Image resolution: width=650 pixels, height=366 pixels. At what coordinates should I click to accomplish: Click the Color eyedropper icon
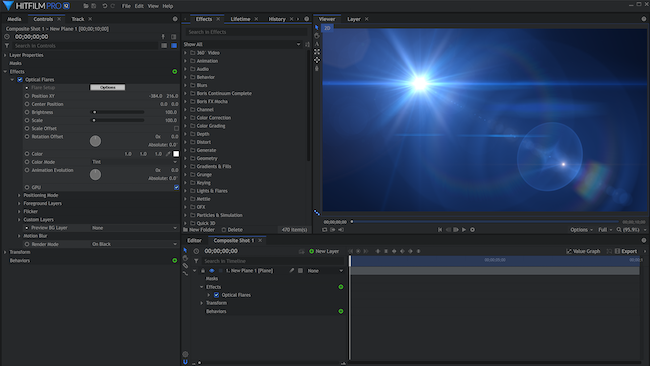(168, 154)
